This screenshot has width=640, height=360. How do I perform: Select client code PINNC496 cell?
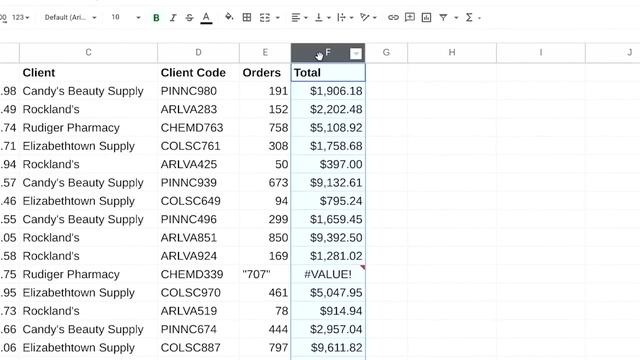coord(198,219)
